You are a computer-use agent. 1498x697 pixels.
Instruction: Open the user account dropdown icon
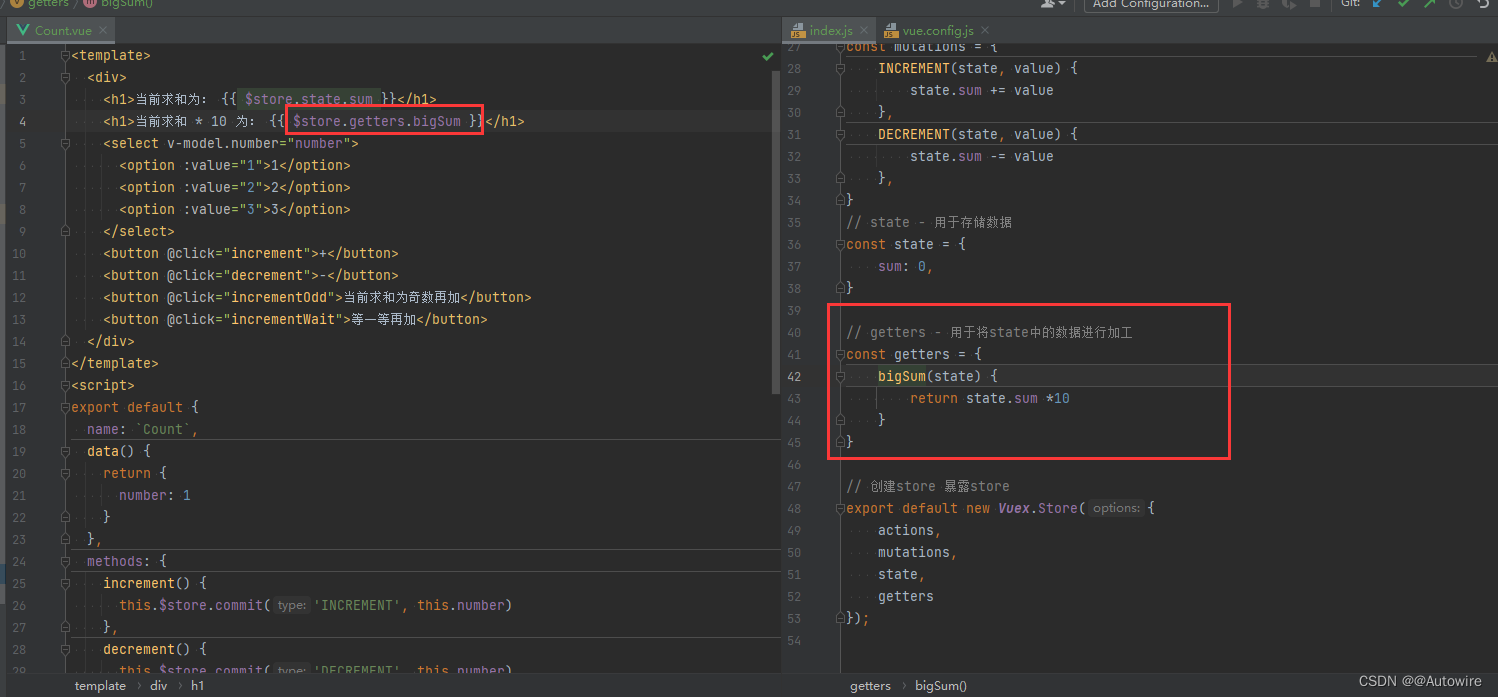[x=1053, y=4]
